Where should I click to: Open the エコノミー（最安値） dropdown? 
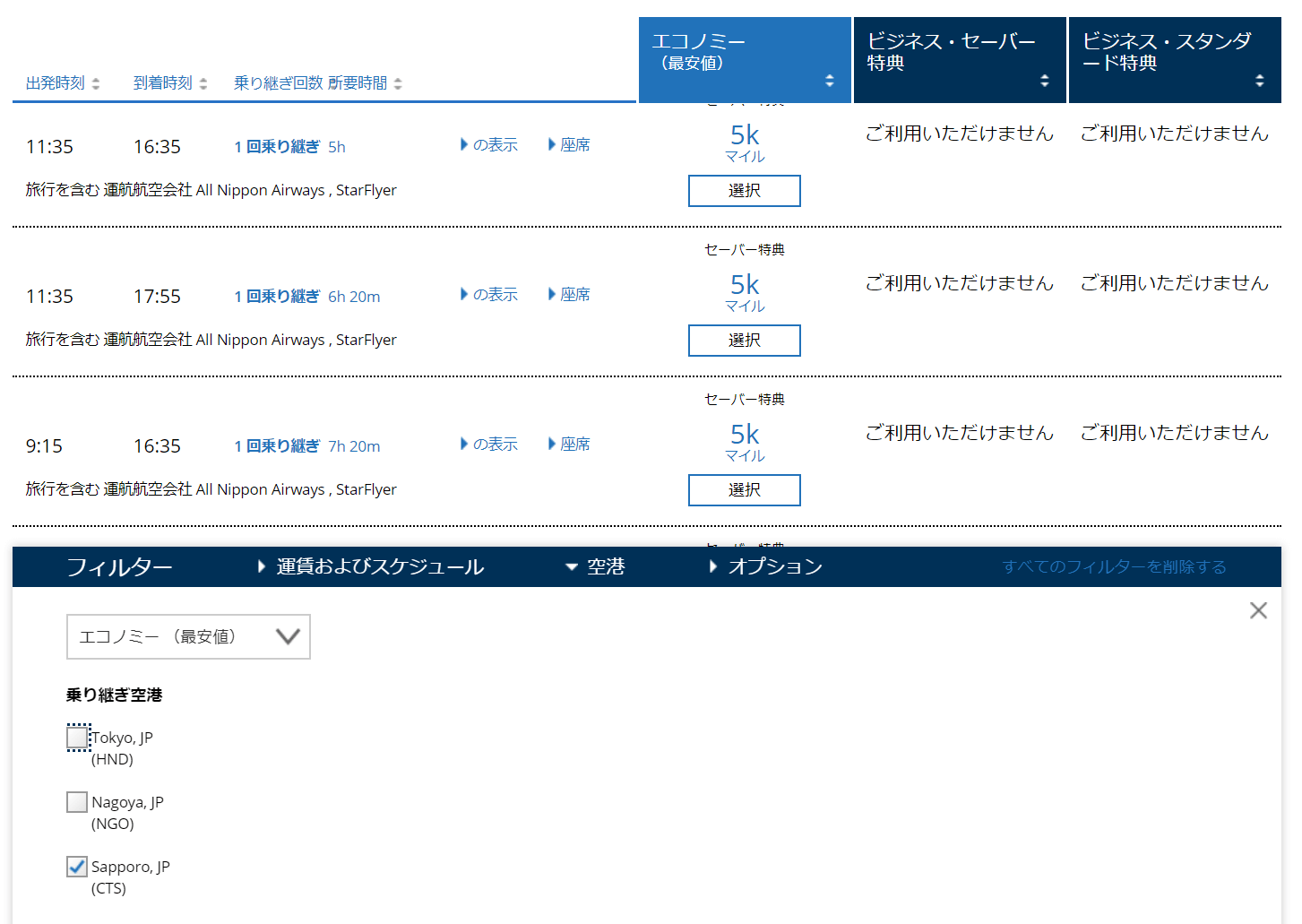pyautogui.click(x=188, y=637)
